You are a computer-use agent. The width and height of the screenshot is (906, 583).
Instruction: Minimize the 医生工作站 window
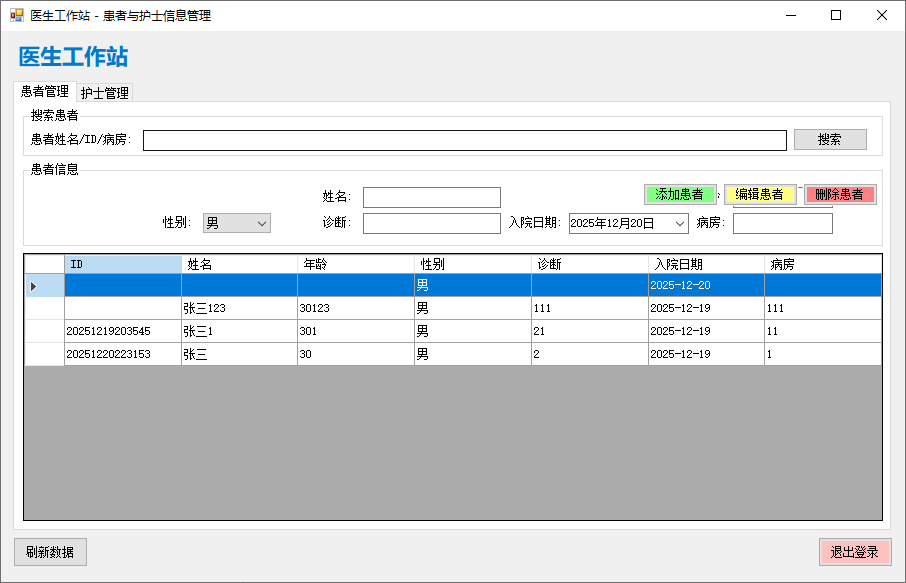click(x=791, y=16)
